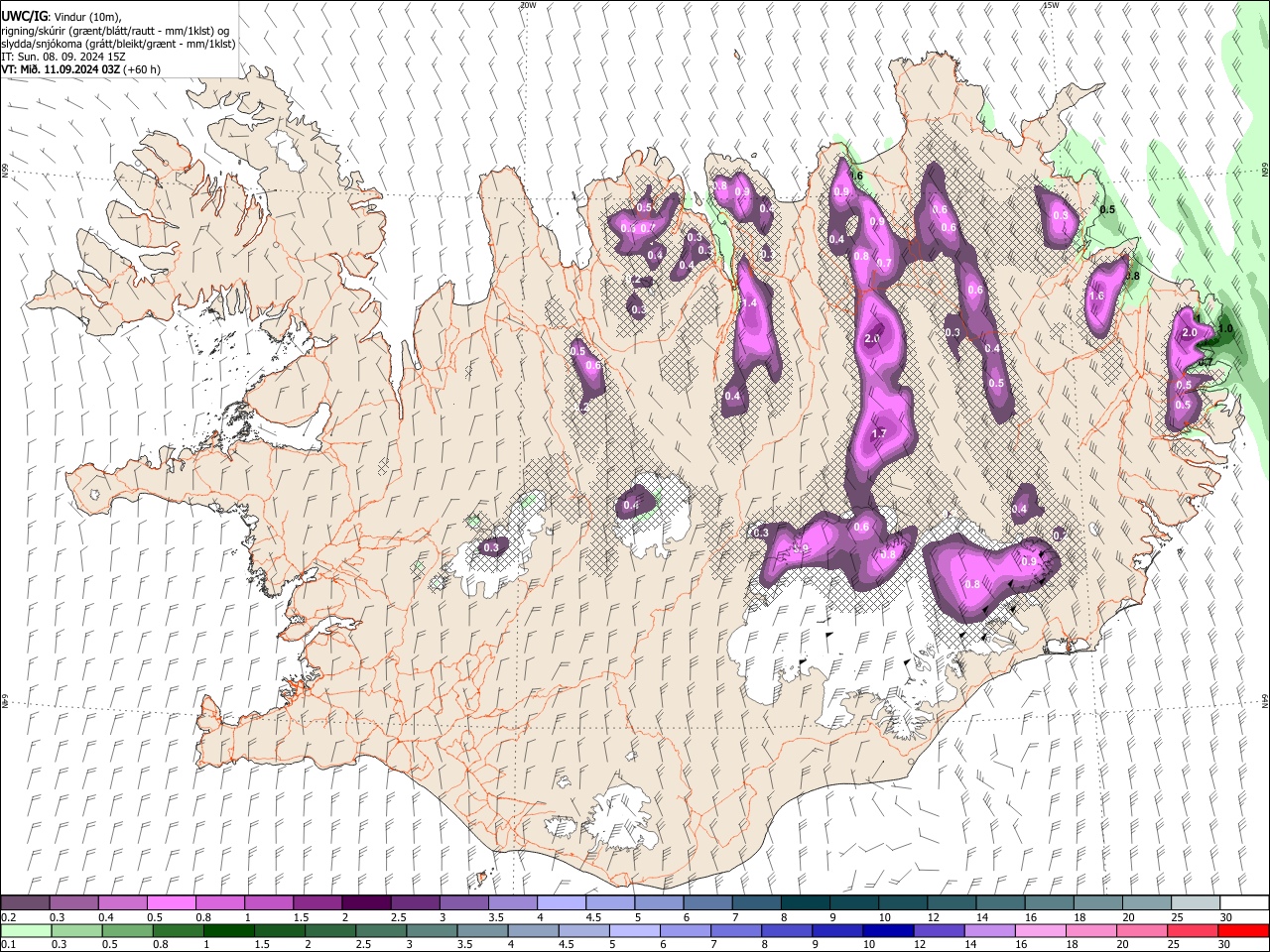Select the light blue 4–4.5 snow swatch
The height and width of the screenshot is (952, 1270).
(x=562, y=903)
